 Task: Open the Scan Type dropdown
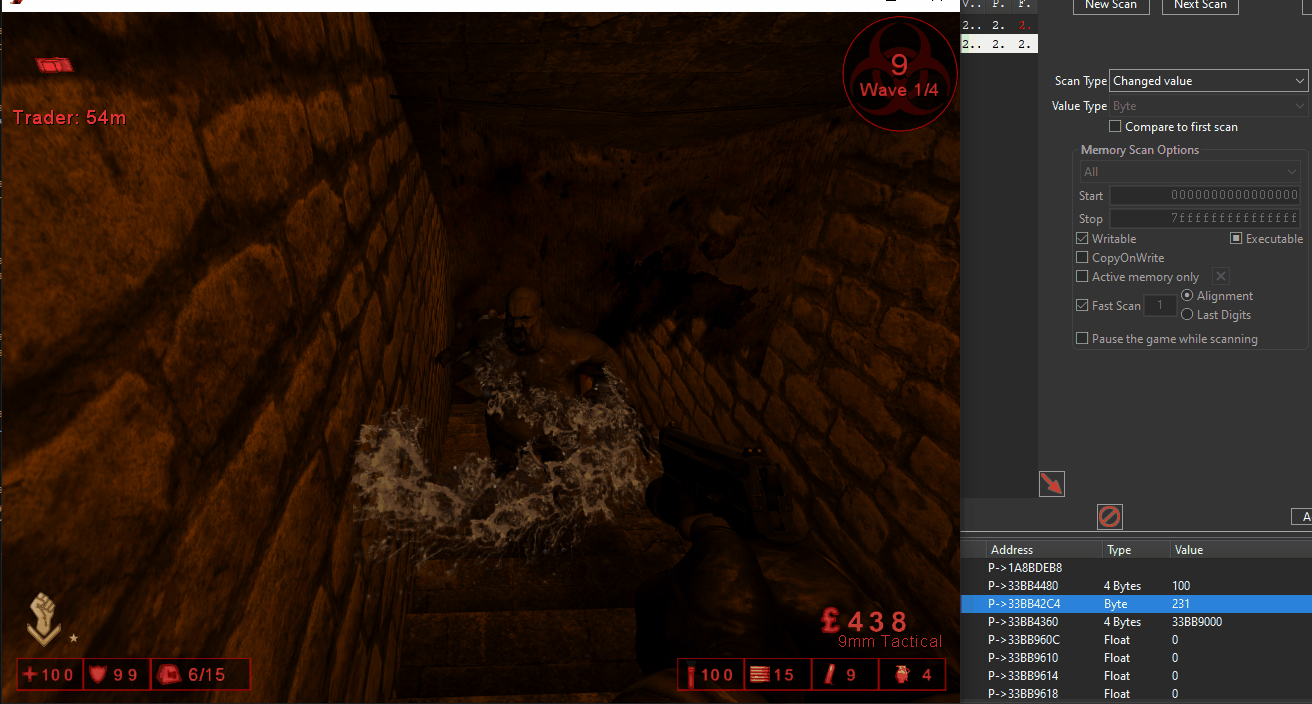[1208, 81]
